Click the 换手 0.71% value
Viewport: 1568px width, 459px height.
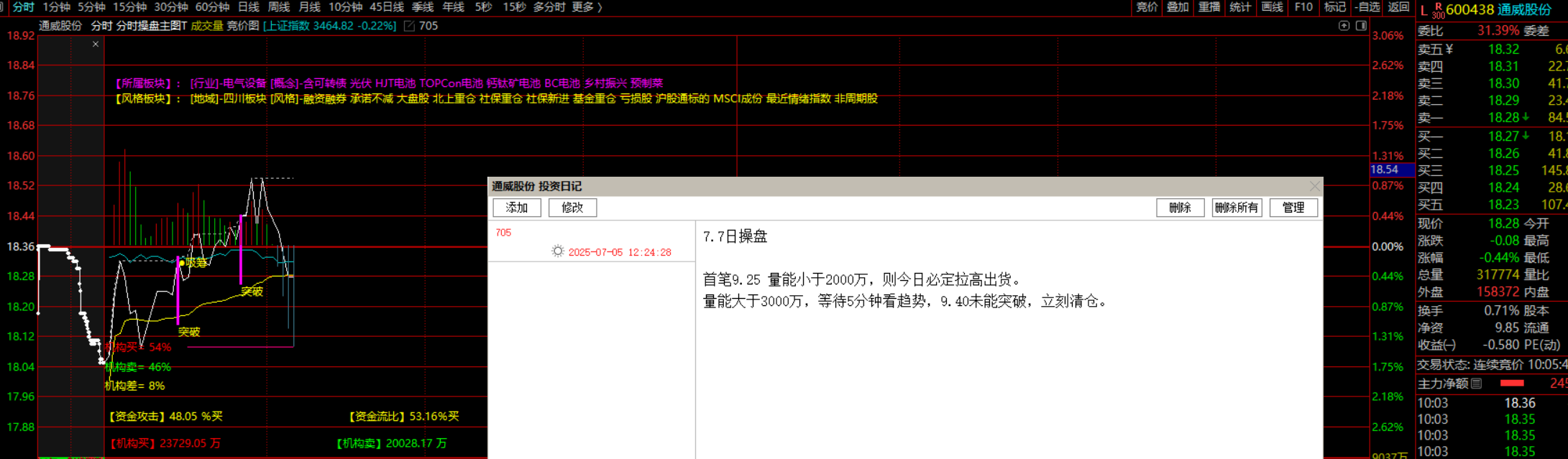pyautogui.click(x=1501, y=310)
